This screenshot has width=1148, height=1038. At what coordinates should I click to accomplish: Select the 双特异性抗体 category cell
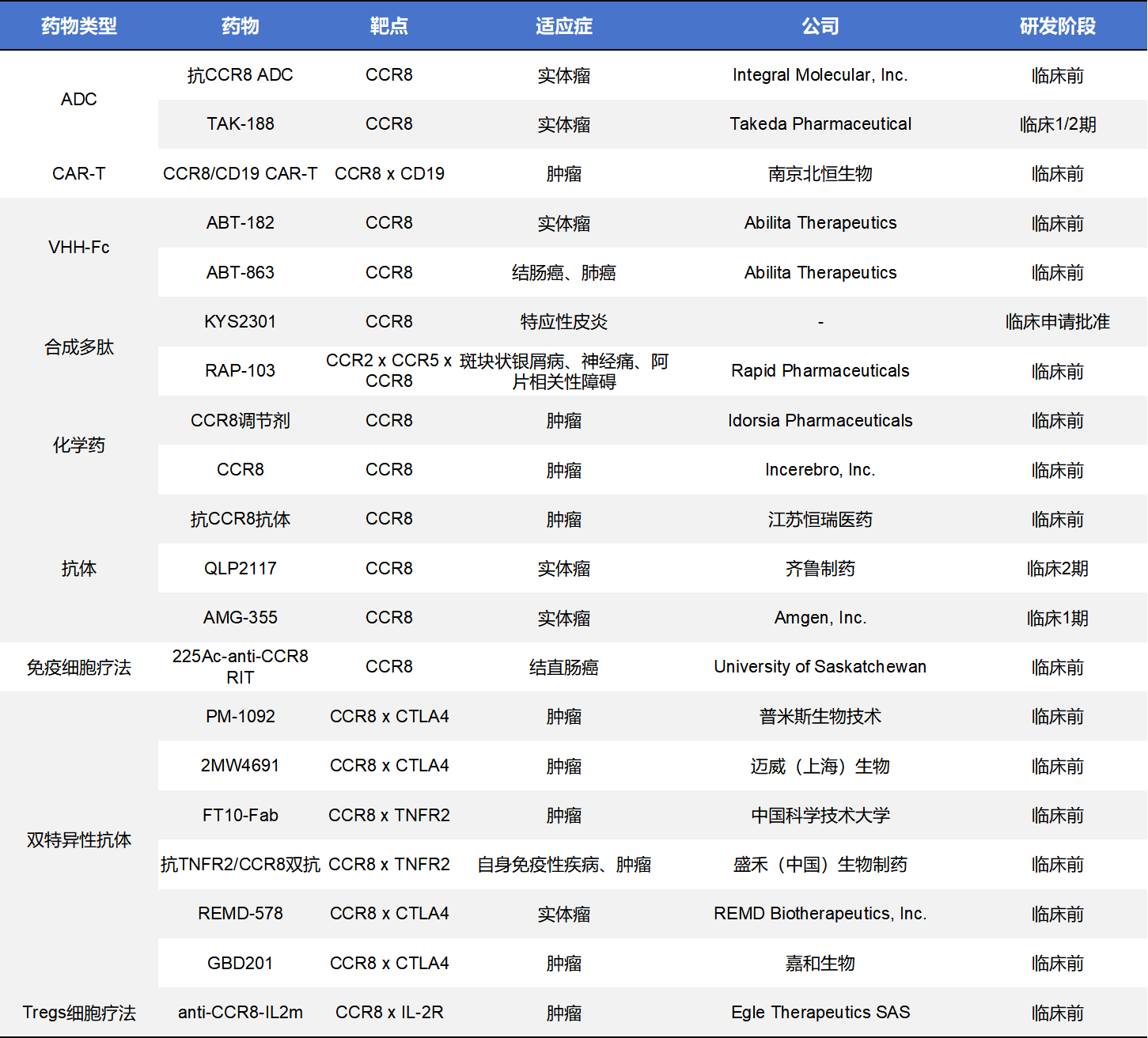coord(78,840)
